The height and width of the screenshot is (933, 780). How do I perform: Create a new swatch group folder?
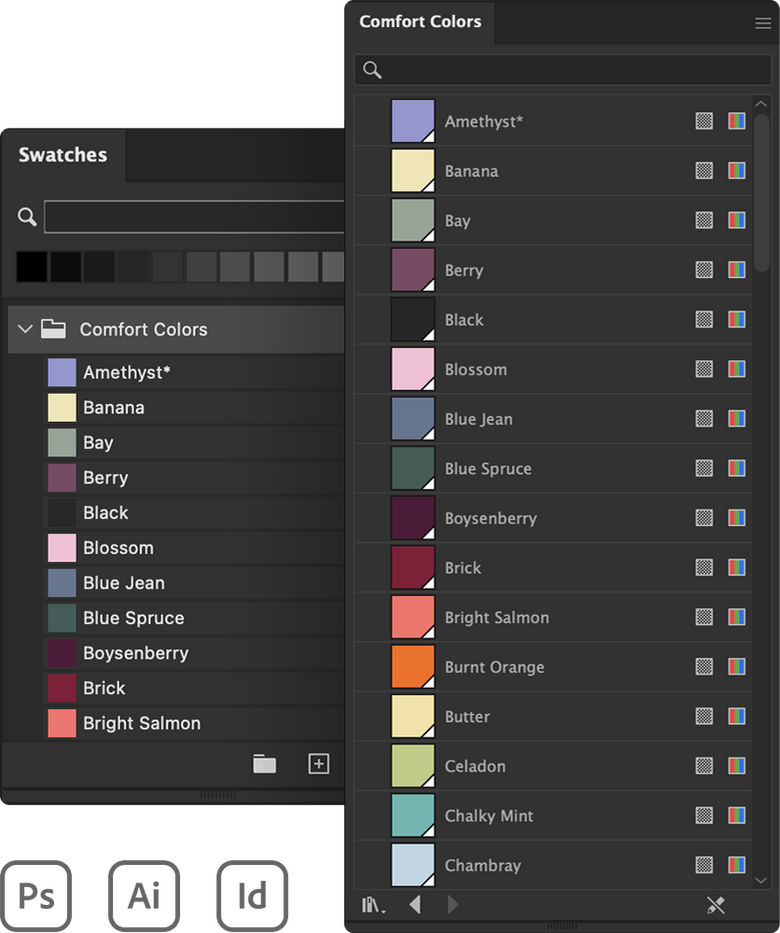pyautogui.click(x=264, y=763)
